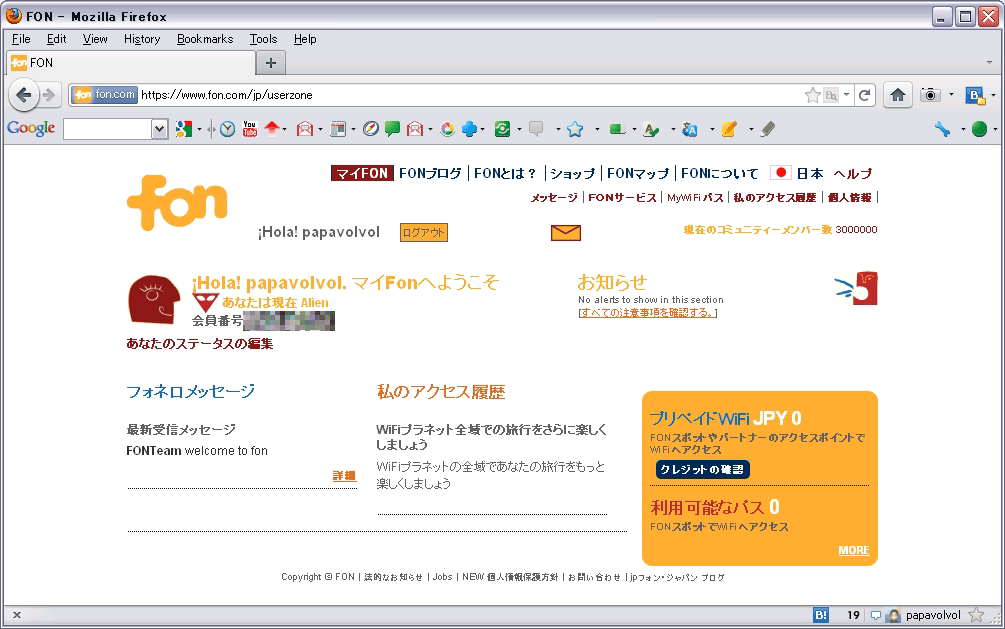Click the green speech bubble toolbar icon
This screenshot has height=629, width=1005.
tap(392, 129)
